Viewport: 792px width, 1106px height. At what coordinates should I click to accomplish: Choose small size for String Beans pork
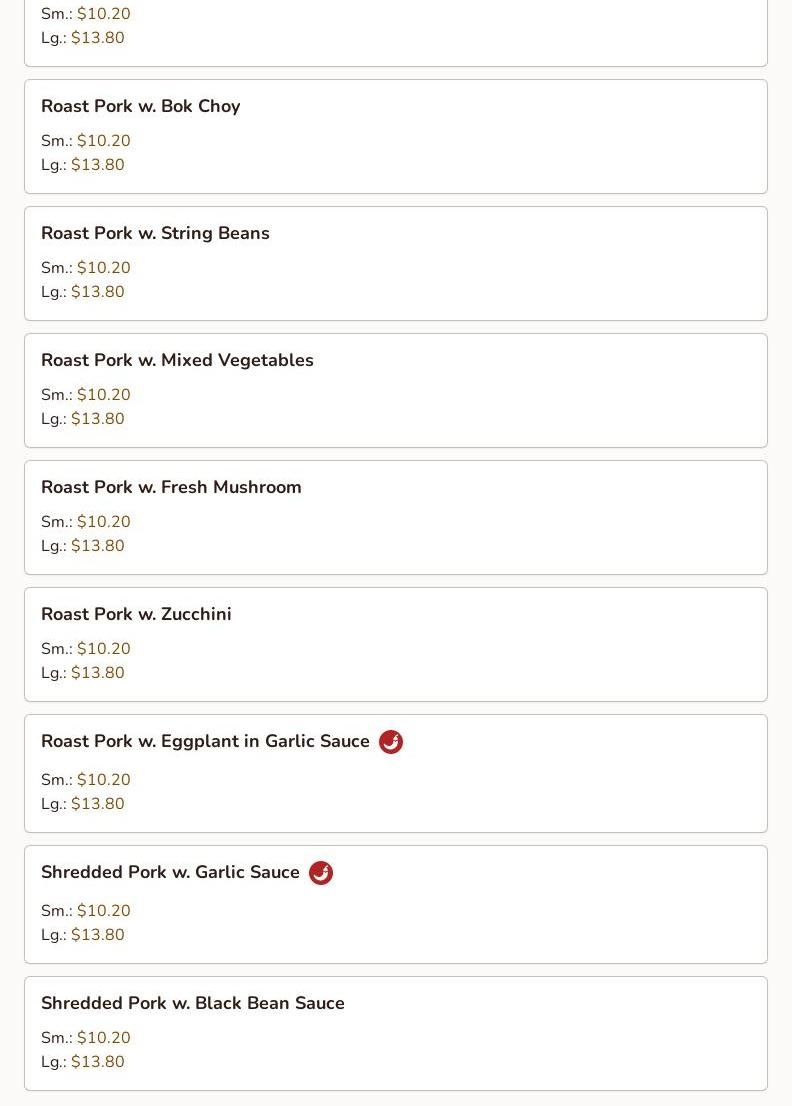pyautogui.click(x=103, y=268)
